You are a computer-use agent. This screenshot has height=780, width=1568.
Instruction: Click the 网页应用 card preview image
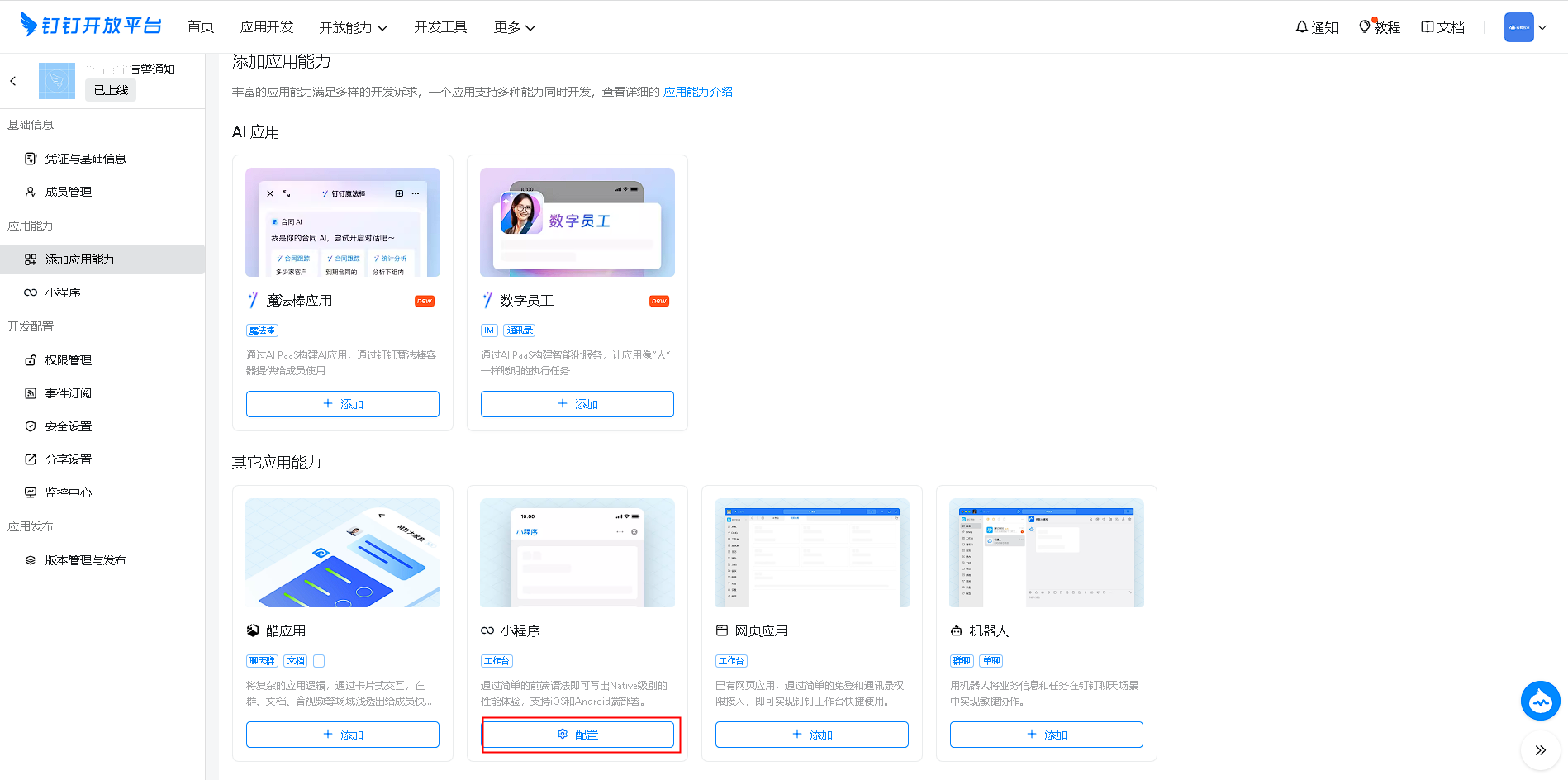811,553
